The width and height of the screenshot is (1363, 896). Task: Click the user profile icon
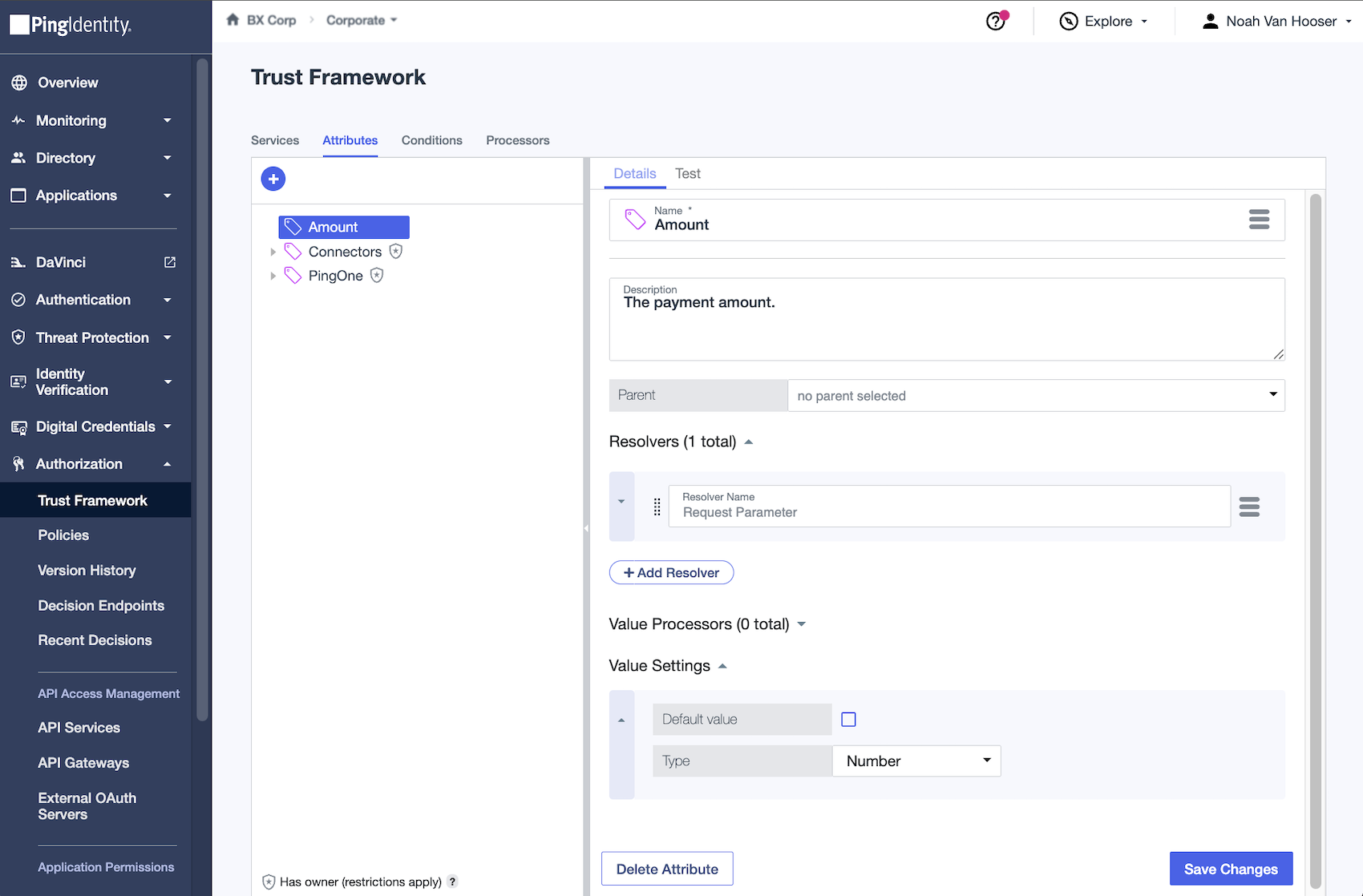coord(1210,21)
